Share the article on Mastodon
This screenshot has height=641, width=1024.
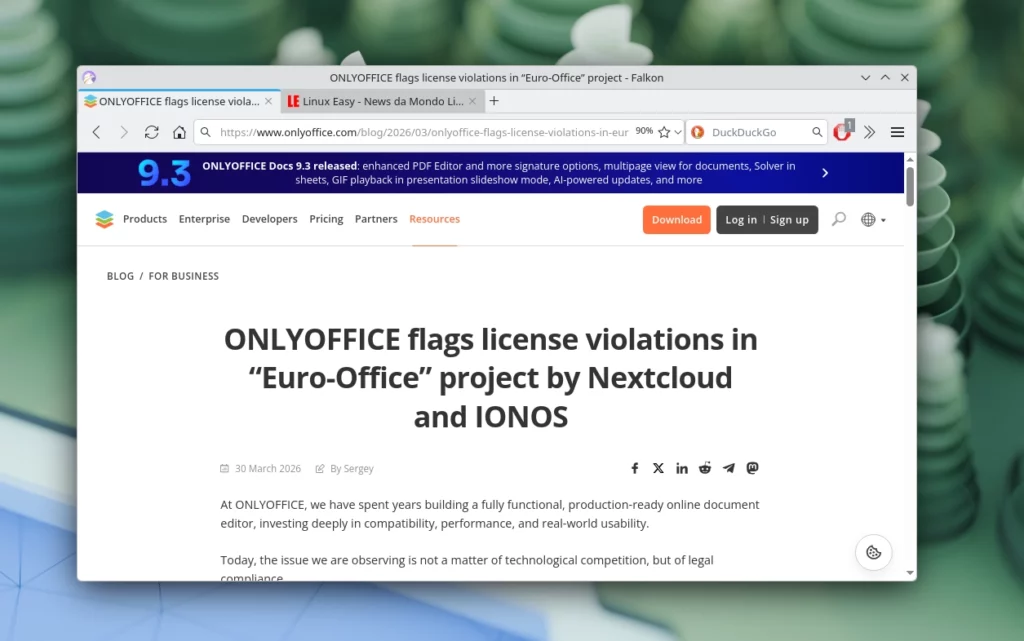[752, 468]
